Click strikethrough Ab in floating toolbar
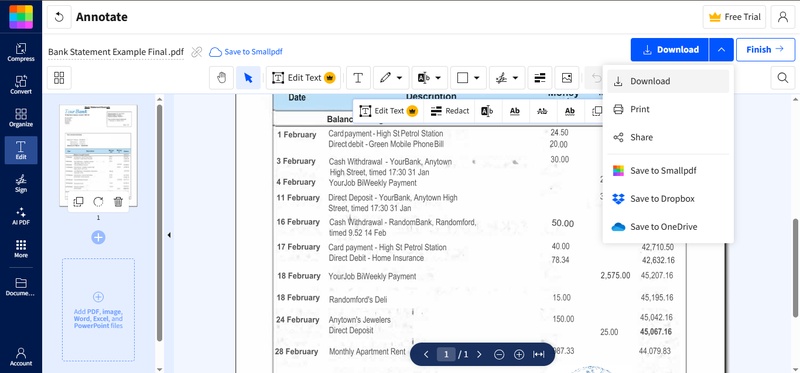This screenshot has width=800, height=373. 542,111
